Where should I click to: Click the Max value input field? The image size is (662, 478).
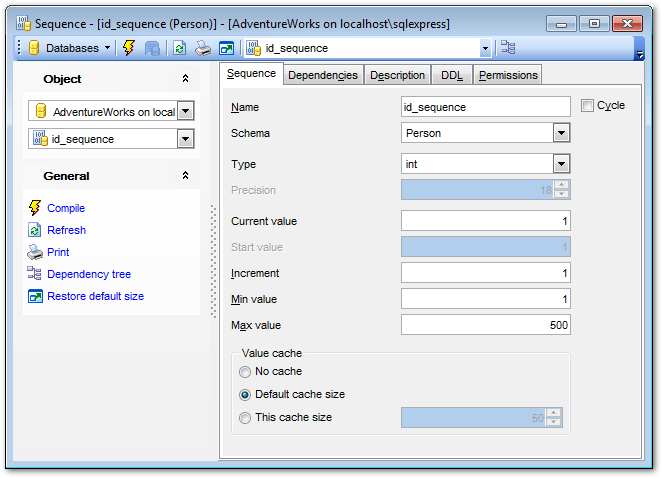pos(485,325)
